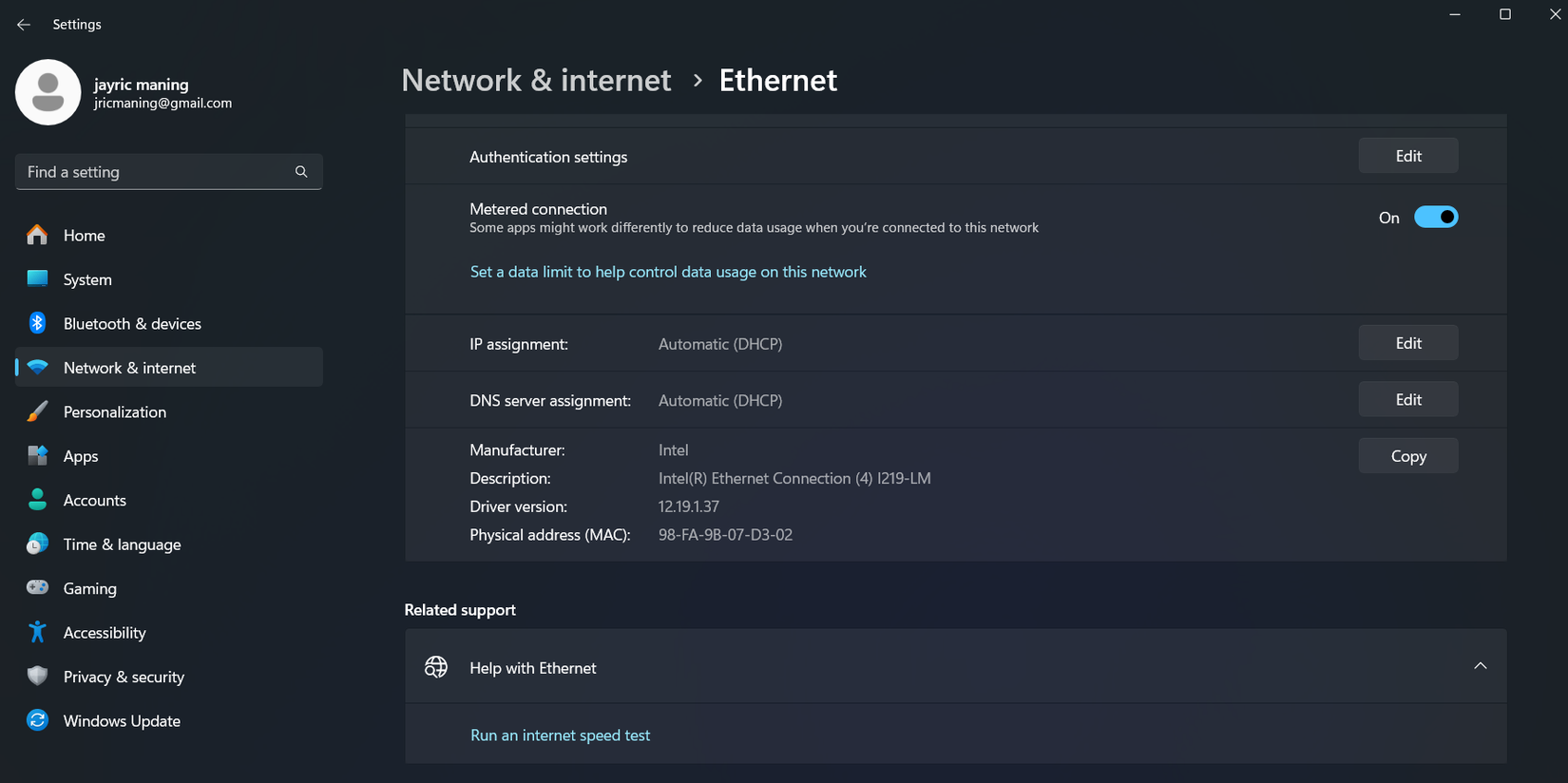Click the Home icon in sidebar

pos(37,235)
